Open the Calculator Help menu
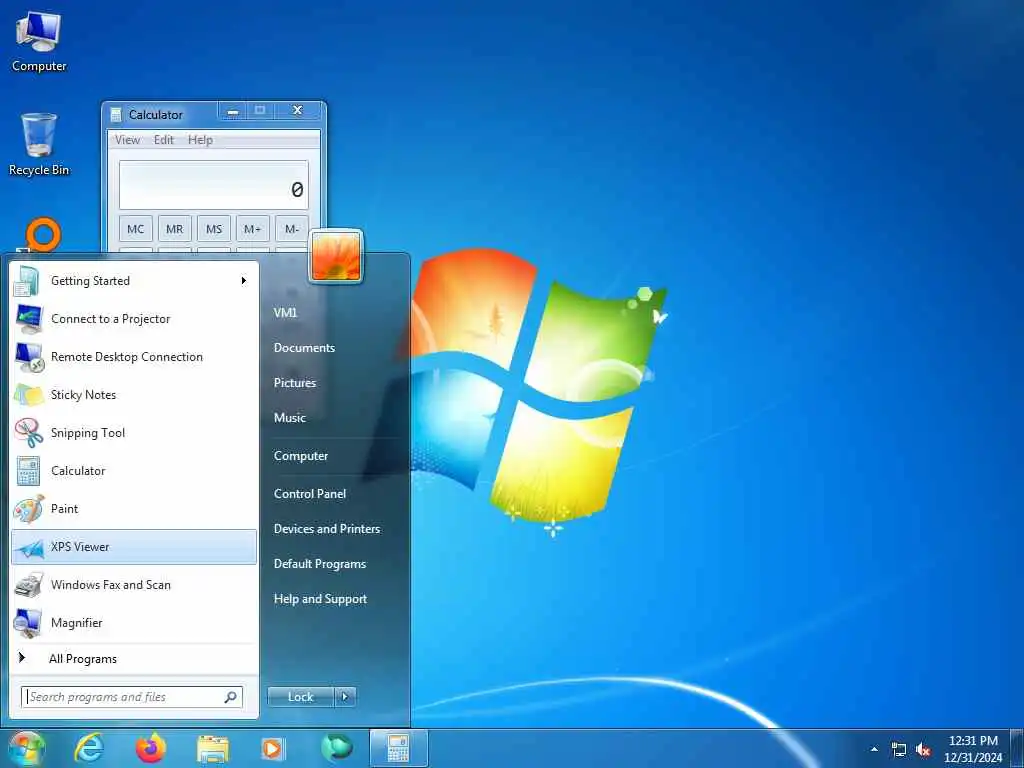This screenshot has width=1024, height=768. click(200, 140)
